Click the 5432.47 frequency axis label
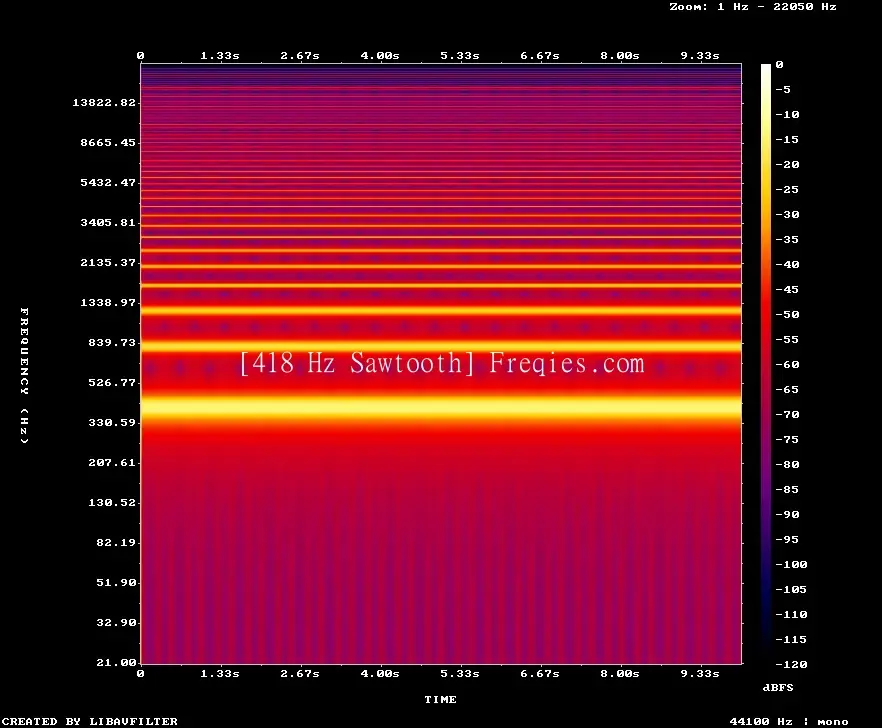Image resolution: width=882 pixels, height=728 pixels. click(108, 182)
